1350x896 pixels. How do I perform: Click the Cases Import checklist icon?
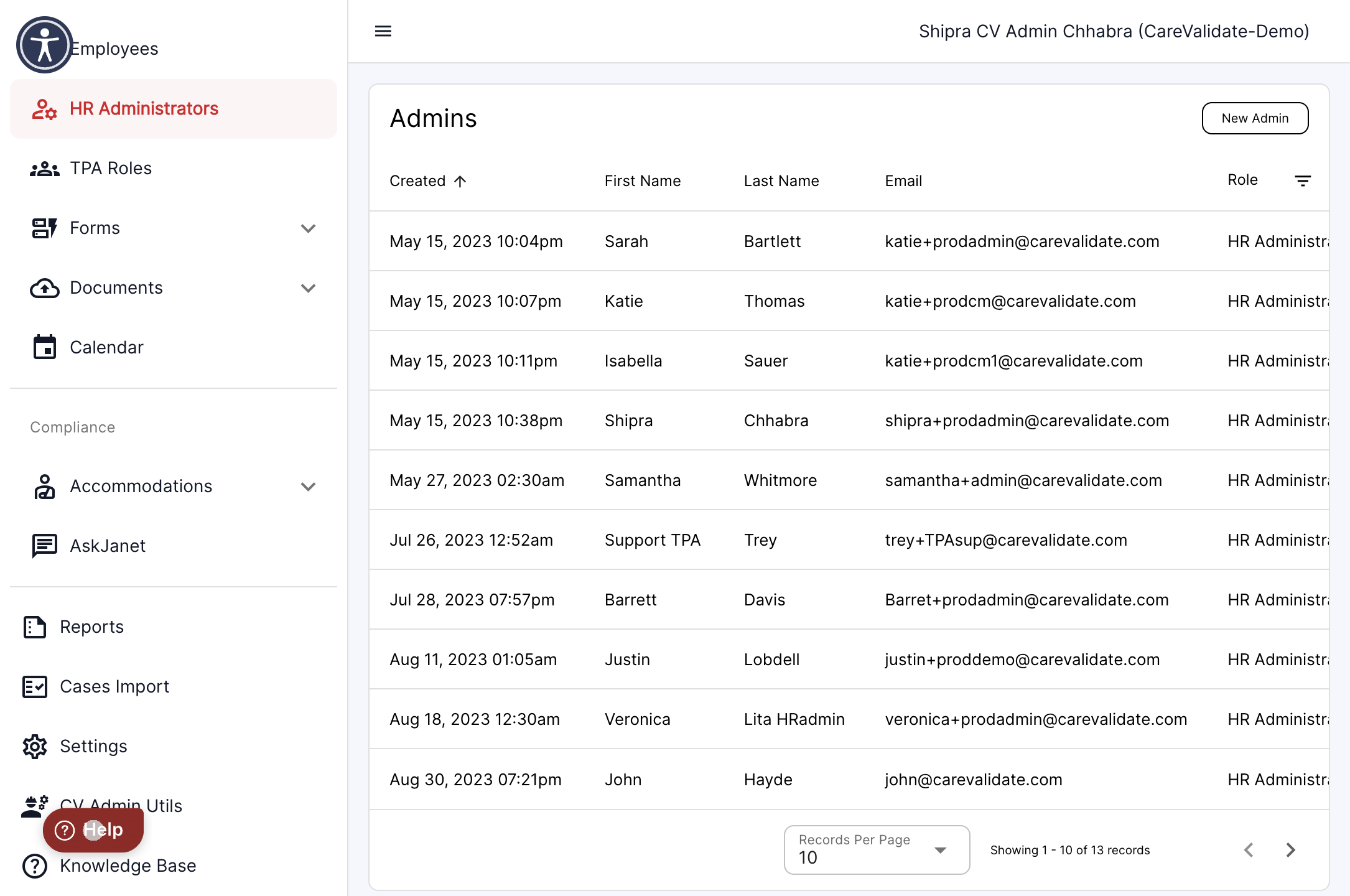tap(35, 687)
